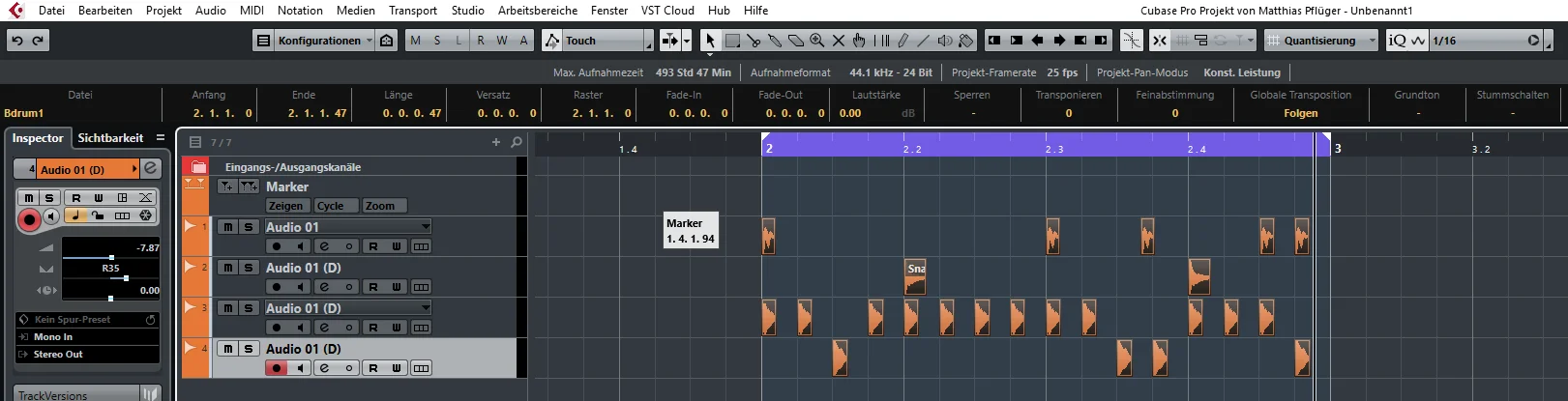1568x401 pixels.
Task: Click Kein Spur-Preset field
Action: 87,320
